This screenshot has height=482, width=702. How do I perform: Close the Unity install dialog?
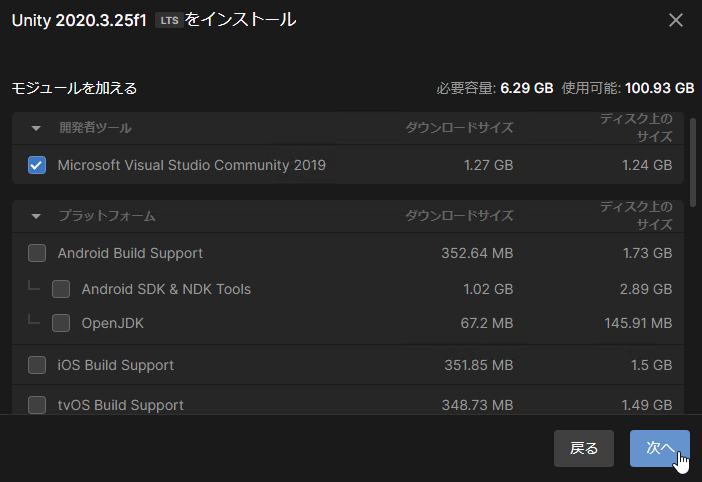click(676, 20)
